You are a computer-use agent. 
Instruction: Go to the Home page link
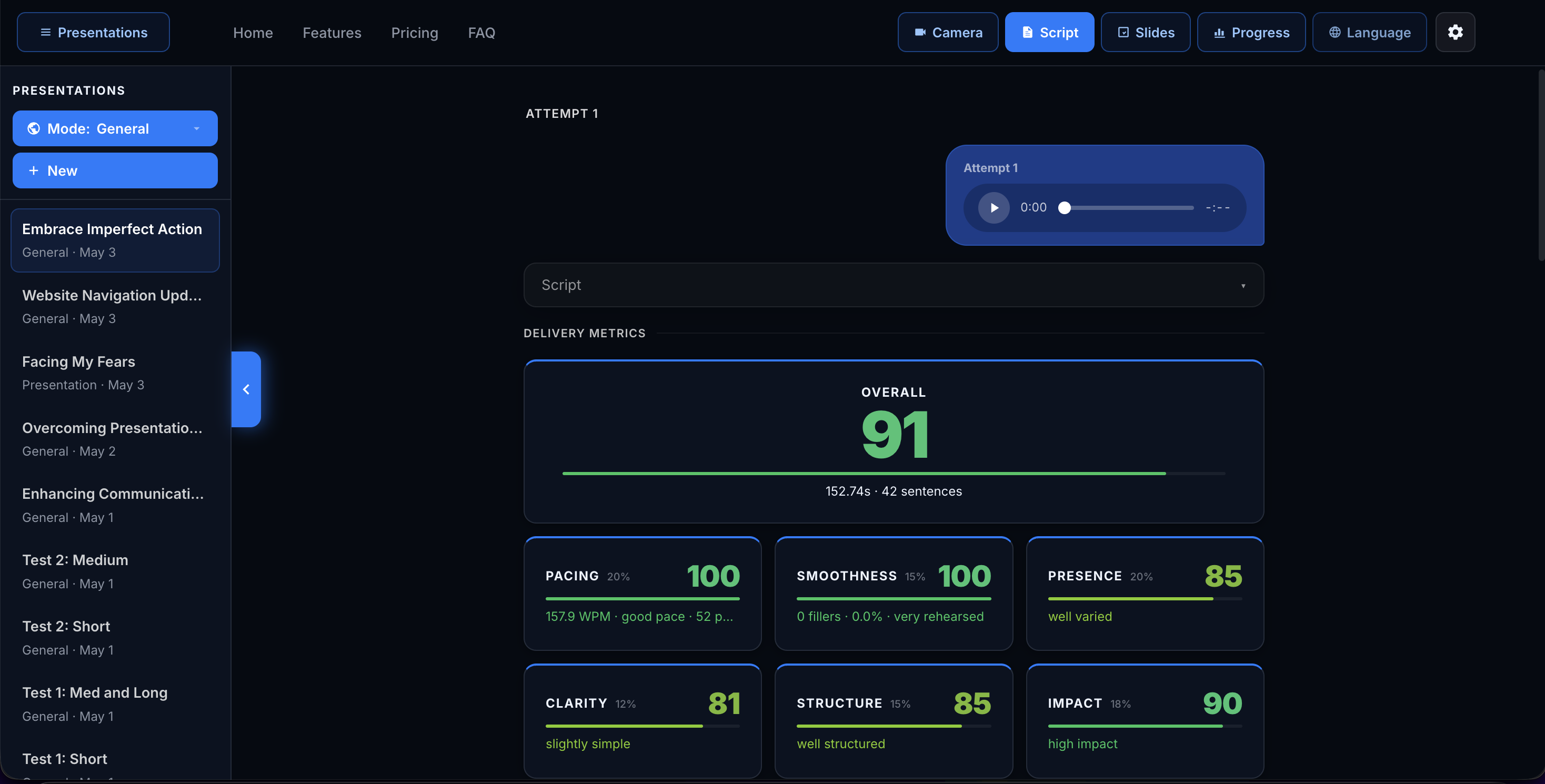pyautogui.click(x=253, y=33)
